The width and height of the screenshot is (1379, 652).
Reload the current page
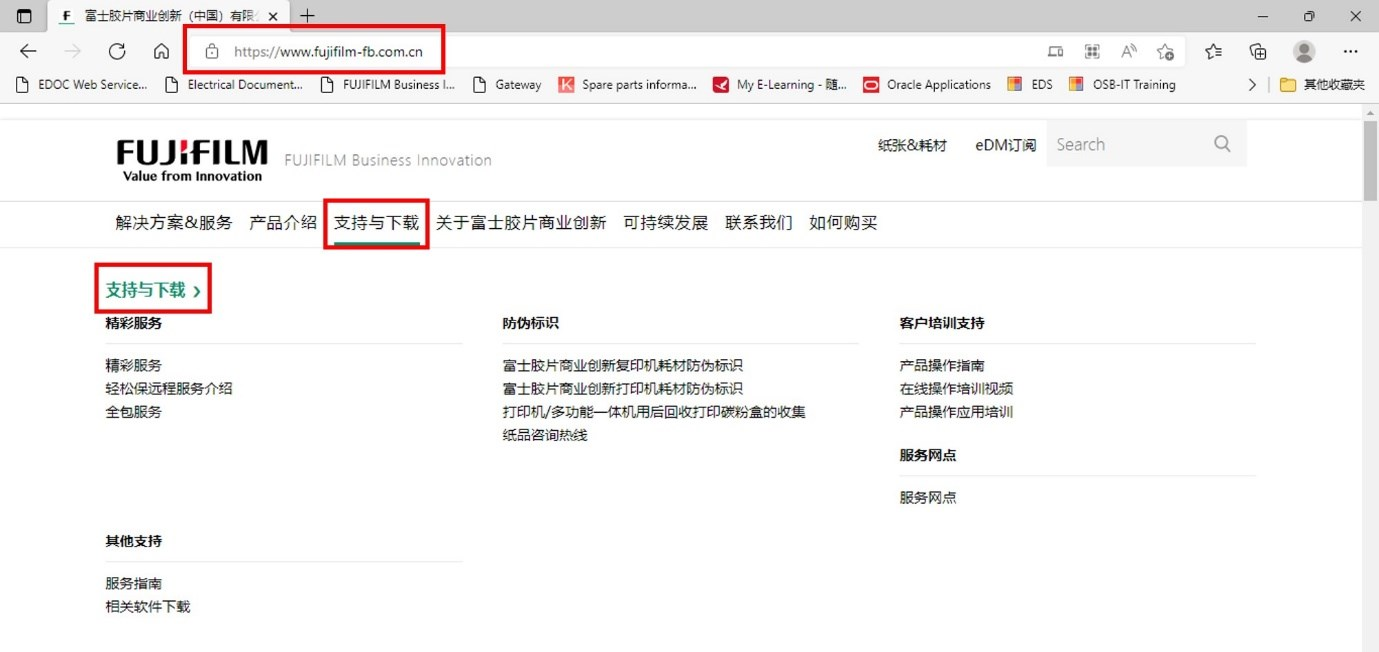click(x=117, y=51)
